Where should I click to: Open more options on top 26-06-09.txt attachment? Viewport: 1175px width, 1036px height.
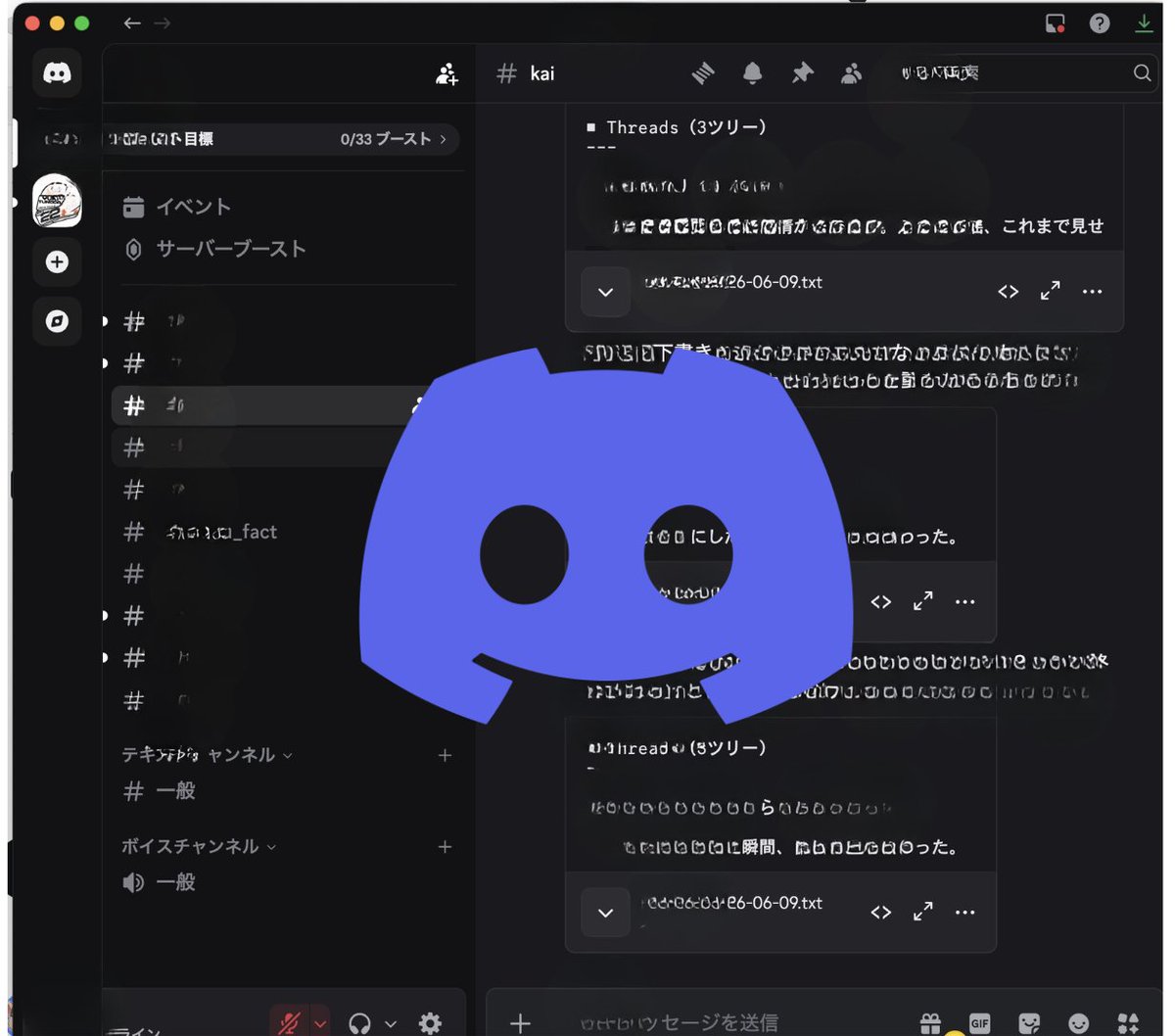(x=1093, y=292)
